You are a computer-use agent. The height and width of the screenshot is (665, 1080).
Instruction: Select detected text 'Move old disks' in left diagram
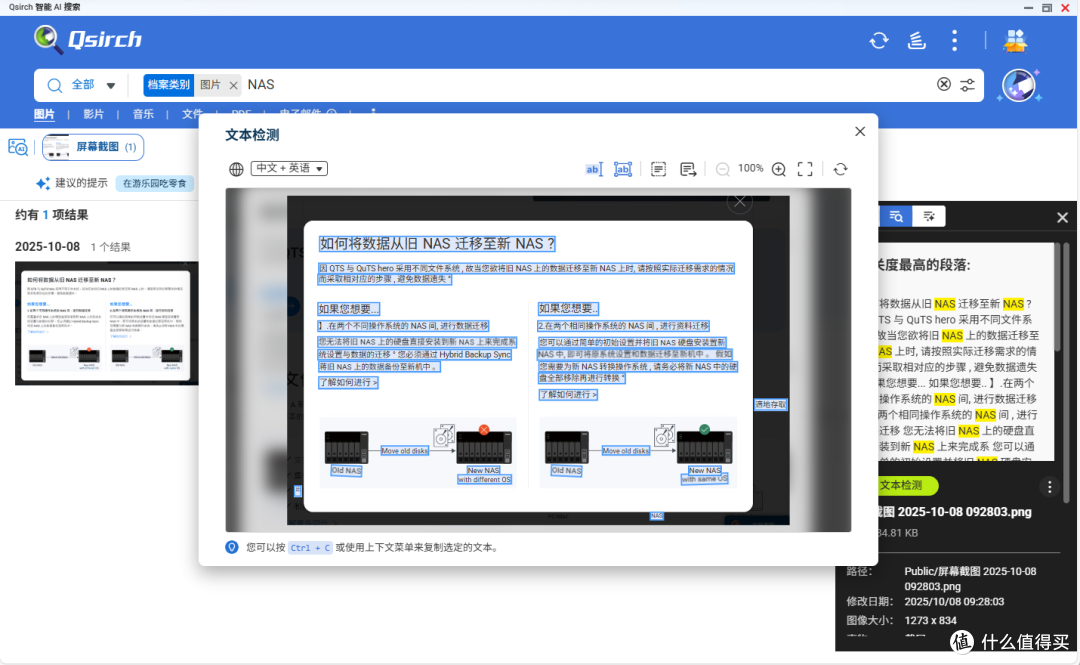[404, 451]
